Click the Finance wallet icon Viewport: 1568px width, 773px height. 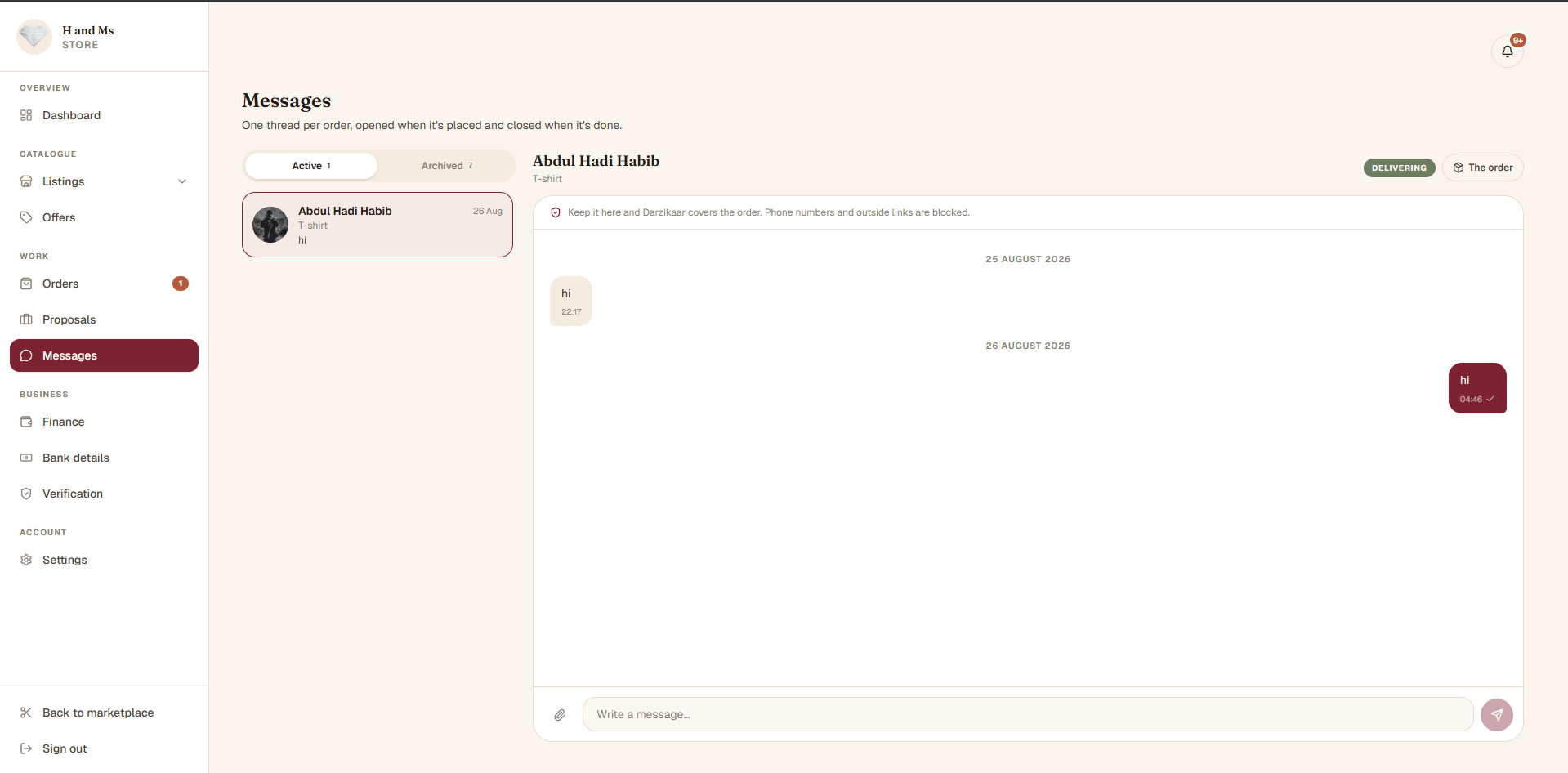[x=26, y=422]
